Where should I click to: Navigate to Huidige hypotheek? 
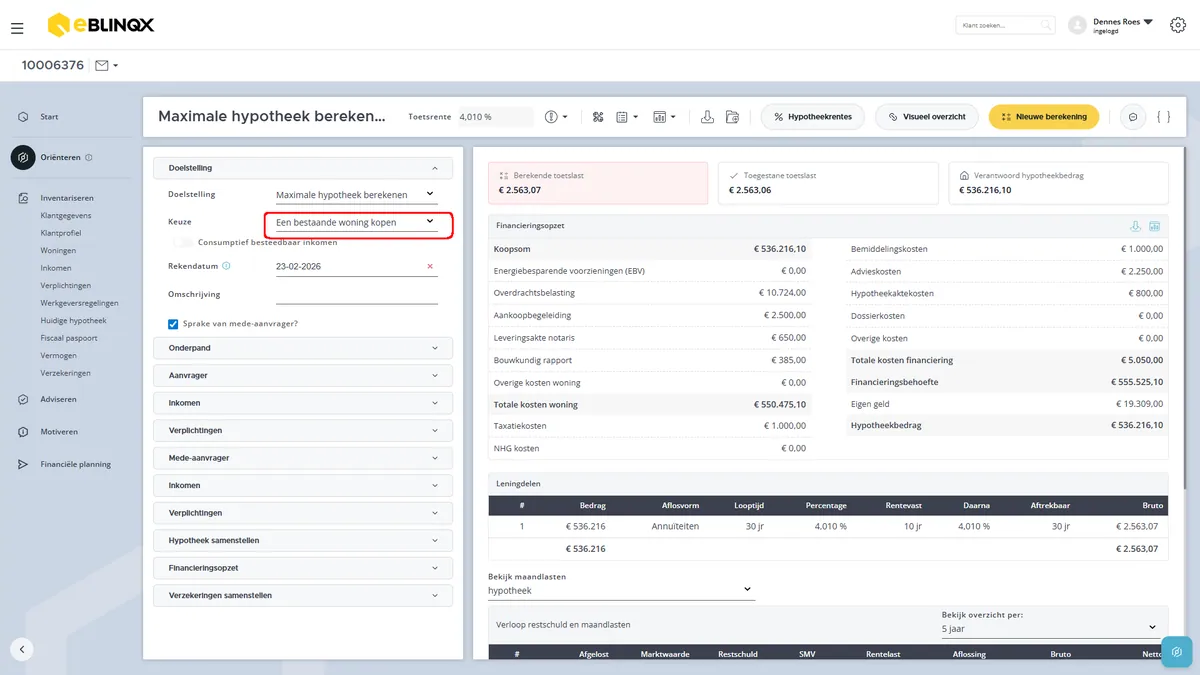73,320
